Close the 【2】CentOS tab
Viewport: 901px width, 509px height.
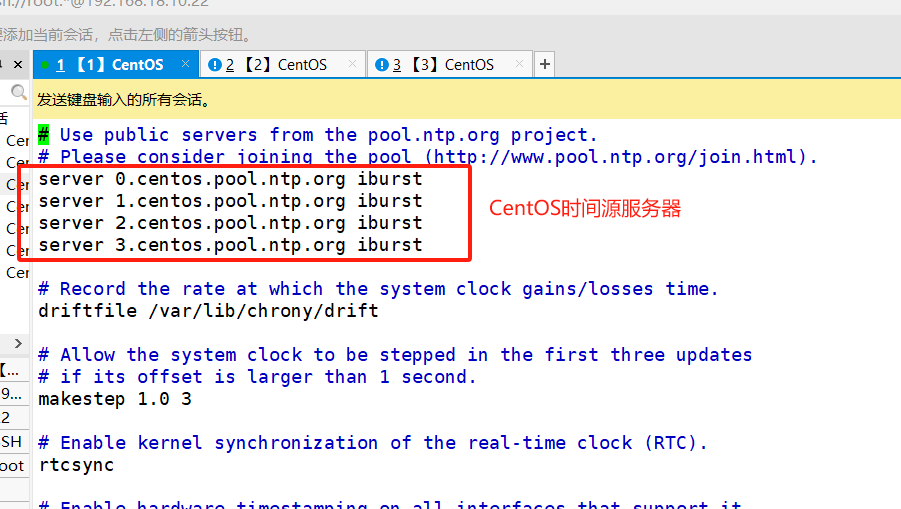point(352,64)
